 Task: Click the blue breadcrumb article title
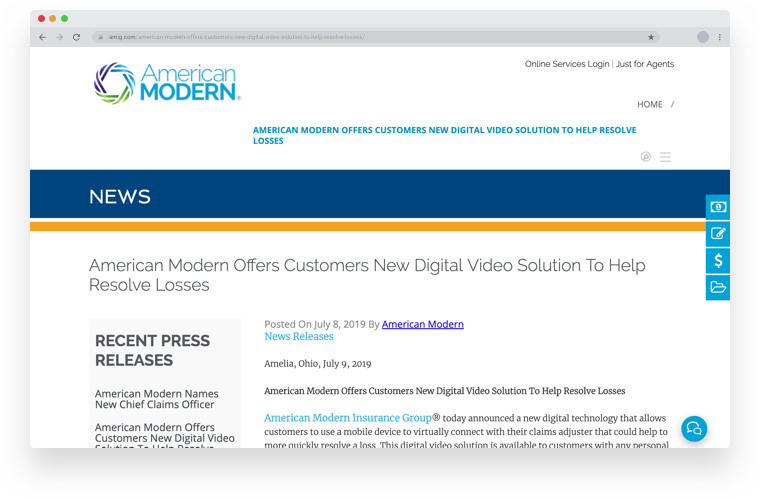coord(444,135)
